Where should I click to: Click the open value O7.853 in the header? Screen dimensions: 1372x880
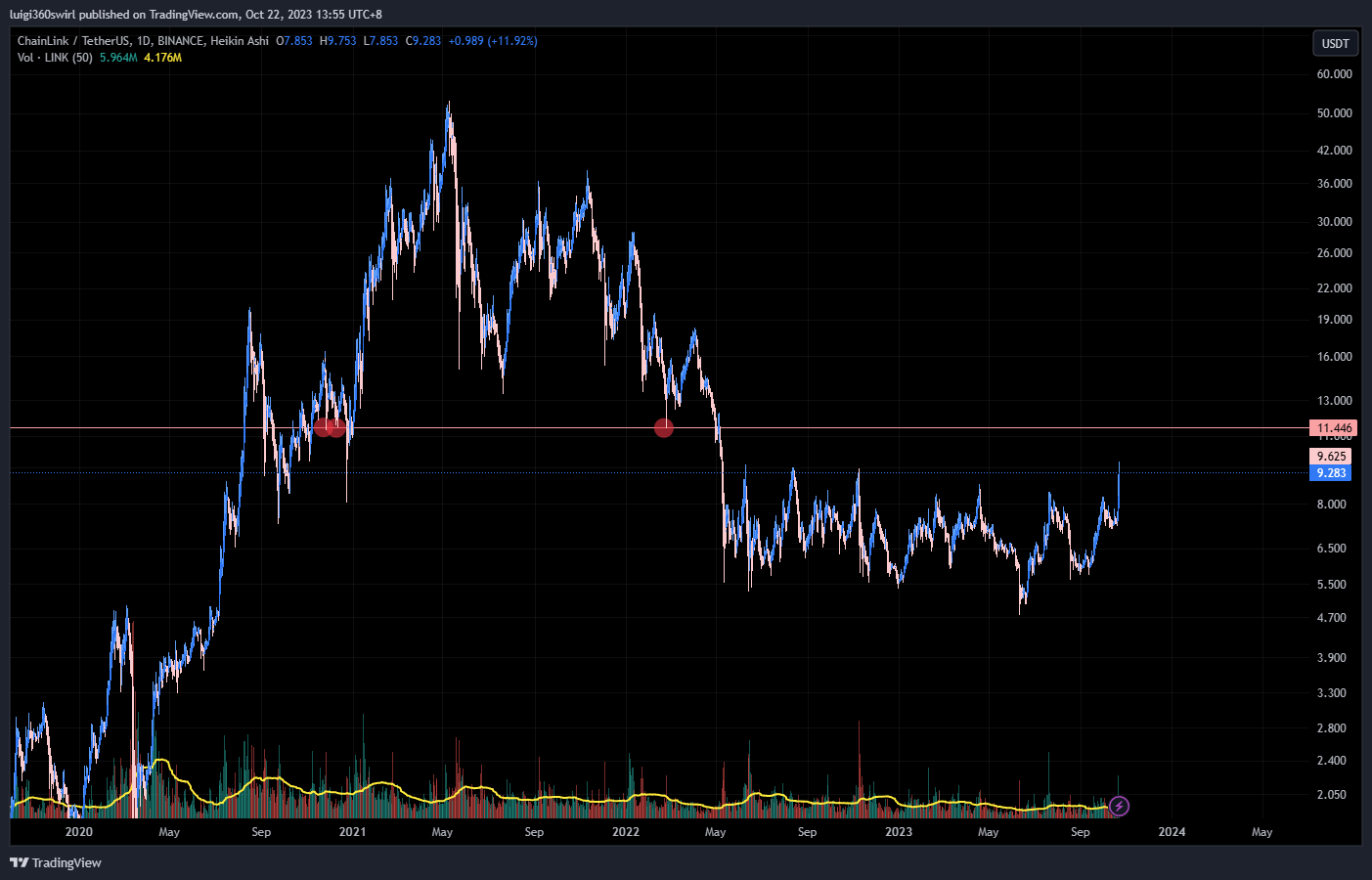pos(294,41)
